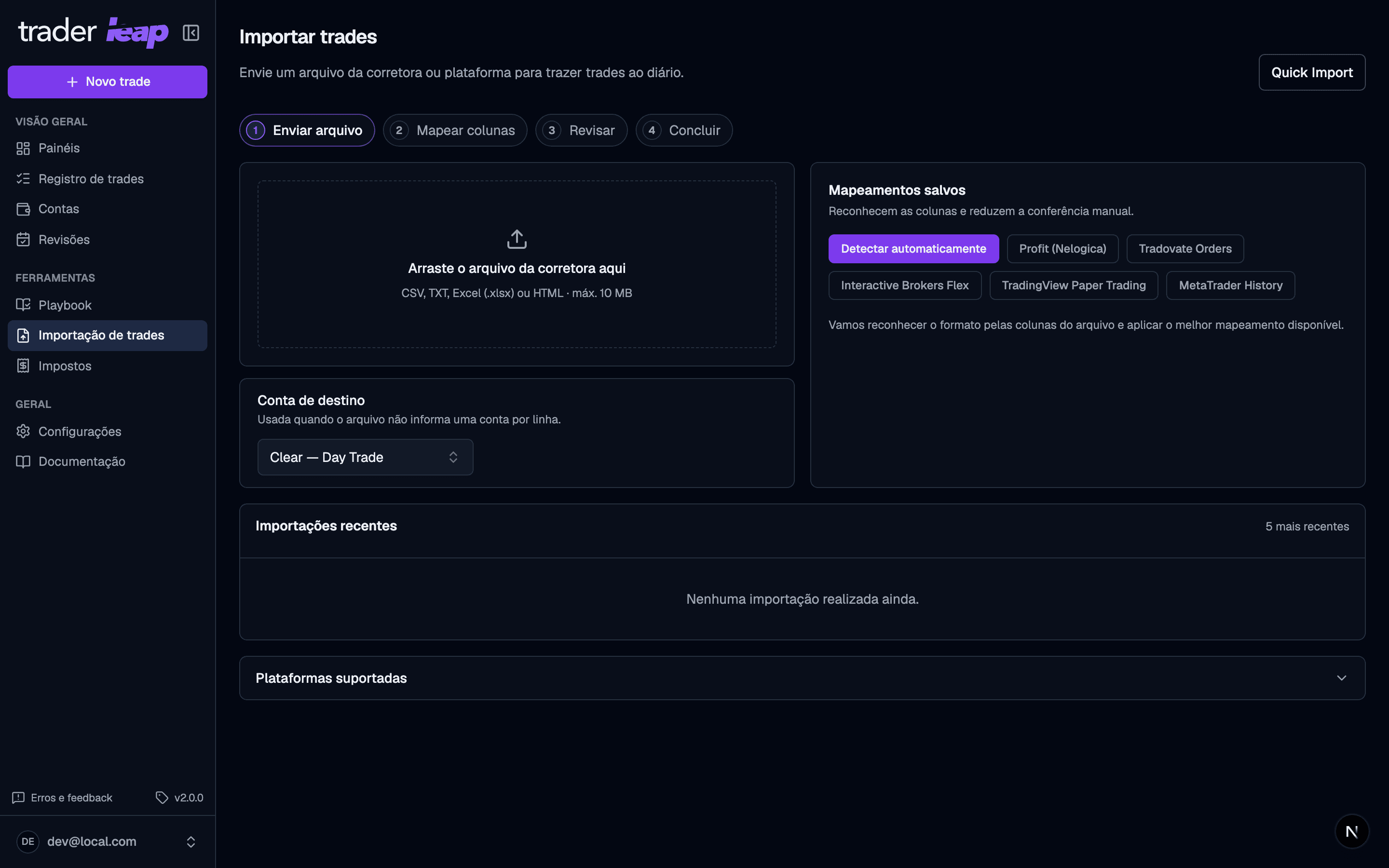Open the Revisões page
This screenshot has height=868, width=1389.
108,239
